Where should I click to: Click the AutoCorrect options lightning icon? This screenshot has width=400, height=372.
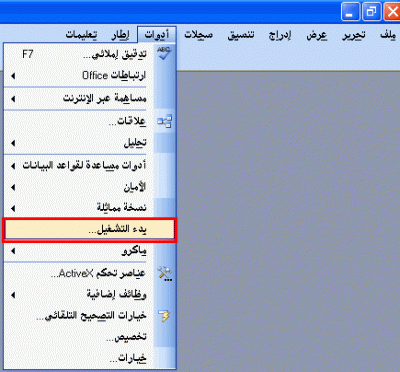[164, 316]
